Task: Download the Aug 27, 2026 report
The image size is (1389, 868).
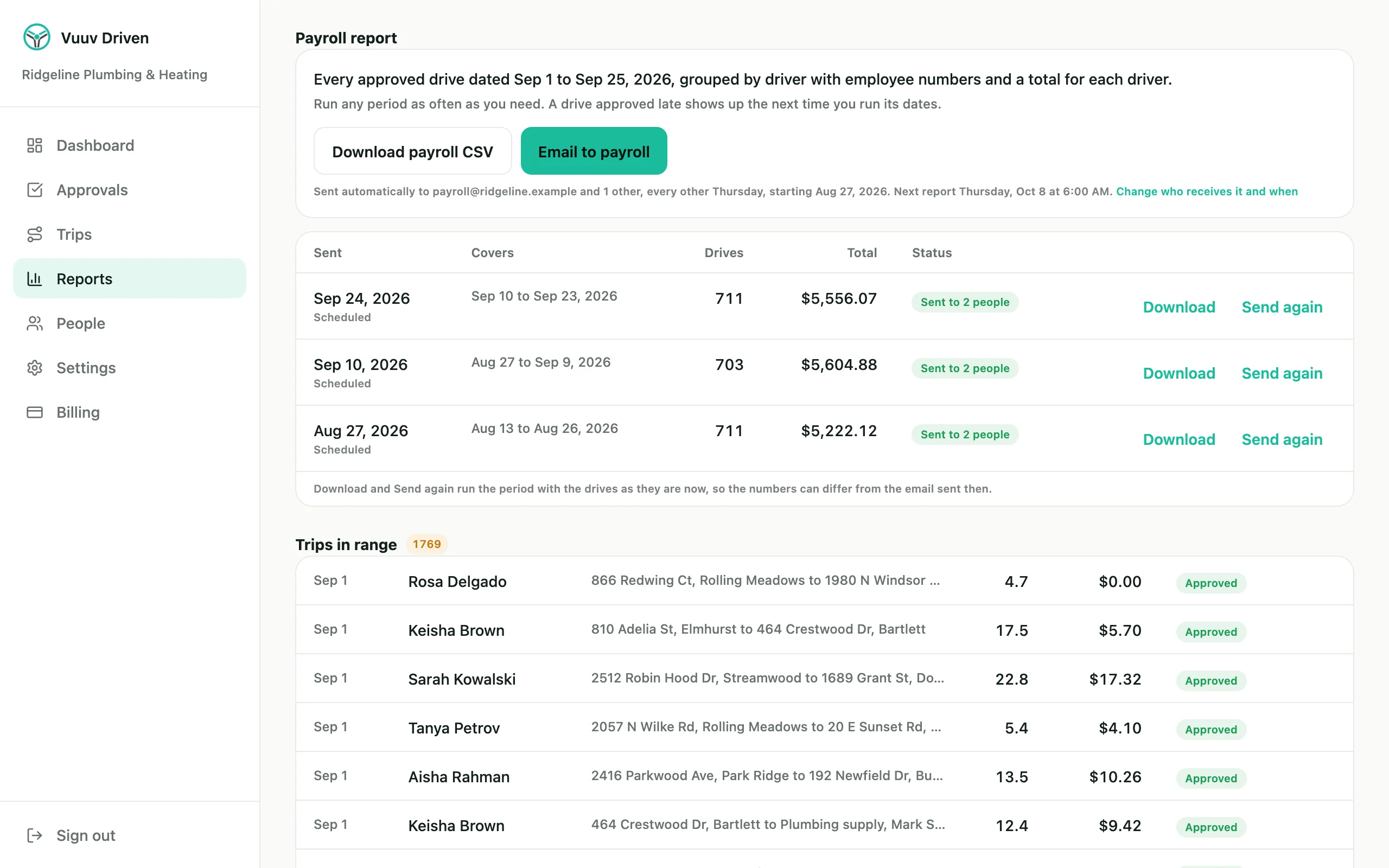Action: tap(1179, 439)
